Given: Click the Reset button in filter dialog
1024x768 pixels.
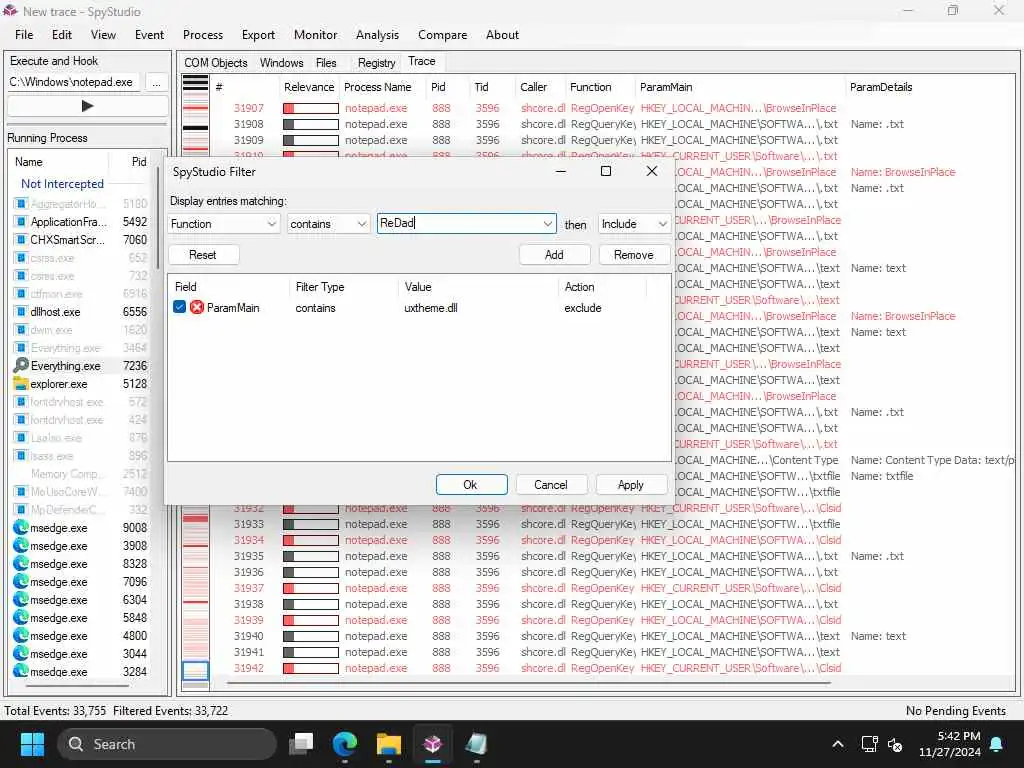Looking at the screenshot, I should coord(203,255).
